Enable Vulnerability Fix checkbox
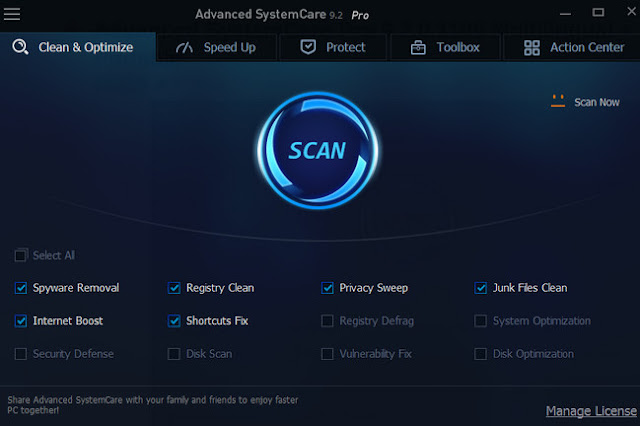The height and width of the screenshot is (426, 640). click(327, 354)
